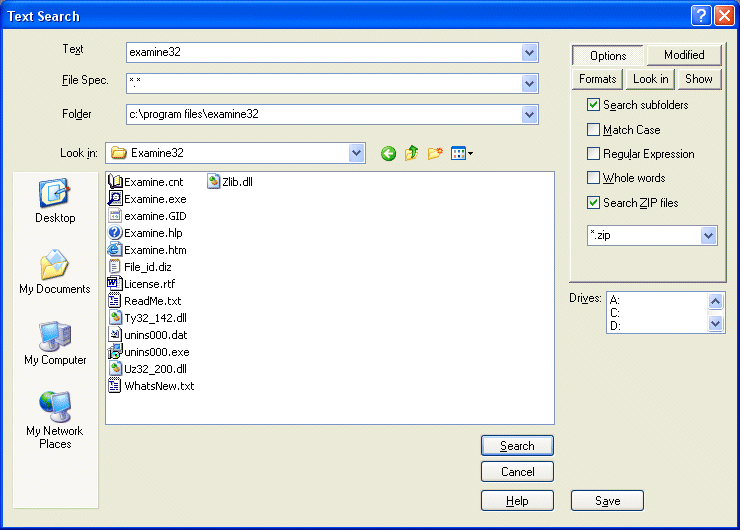Open My Documents in places bar

click(55, 264)
